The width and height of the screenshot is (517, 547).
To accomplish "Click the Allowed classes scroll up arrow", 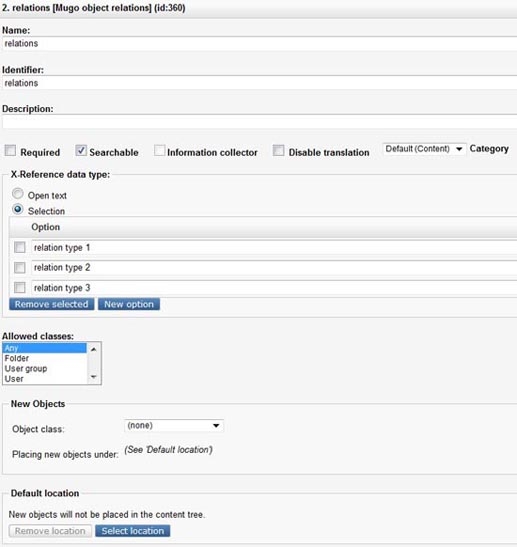I will coord(93,349).
